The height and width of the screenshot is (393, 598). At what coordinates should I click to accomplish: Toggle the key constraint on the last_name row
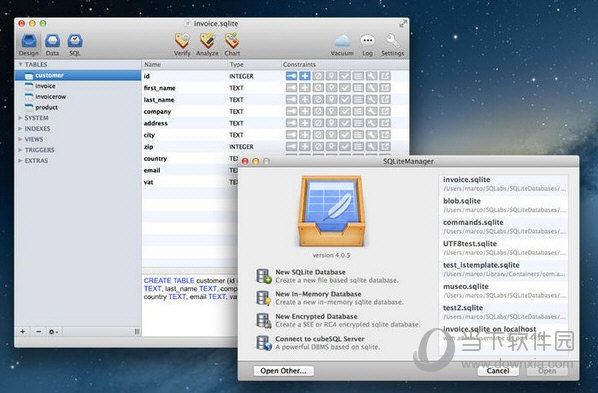click(x=291, y=100)
